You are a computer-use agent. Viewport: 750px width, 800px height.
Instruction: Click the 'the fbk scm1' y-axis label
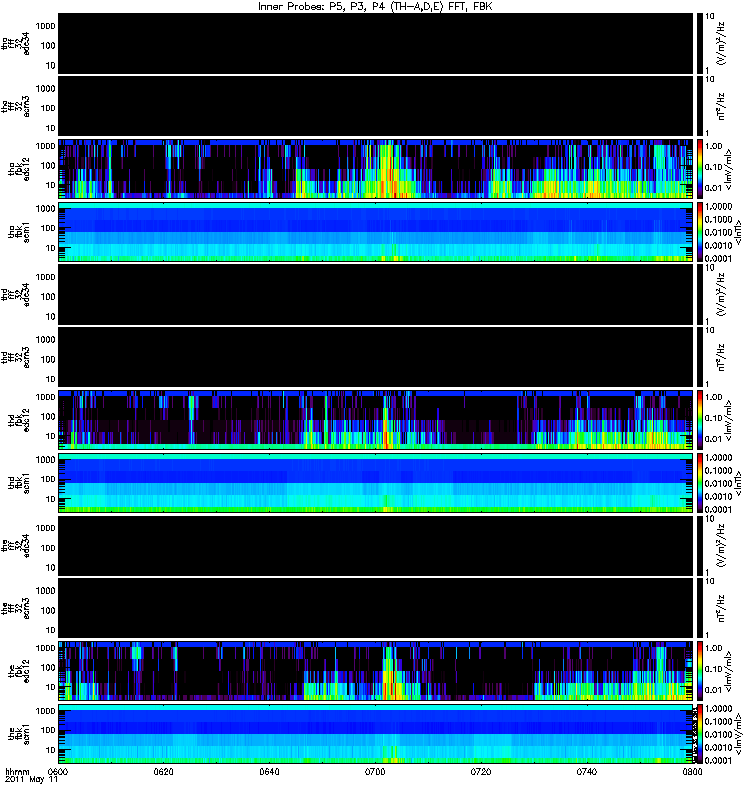(x=19, y=734)
